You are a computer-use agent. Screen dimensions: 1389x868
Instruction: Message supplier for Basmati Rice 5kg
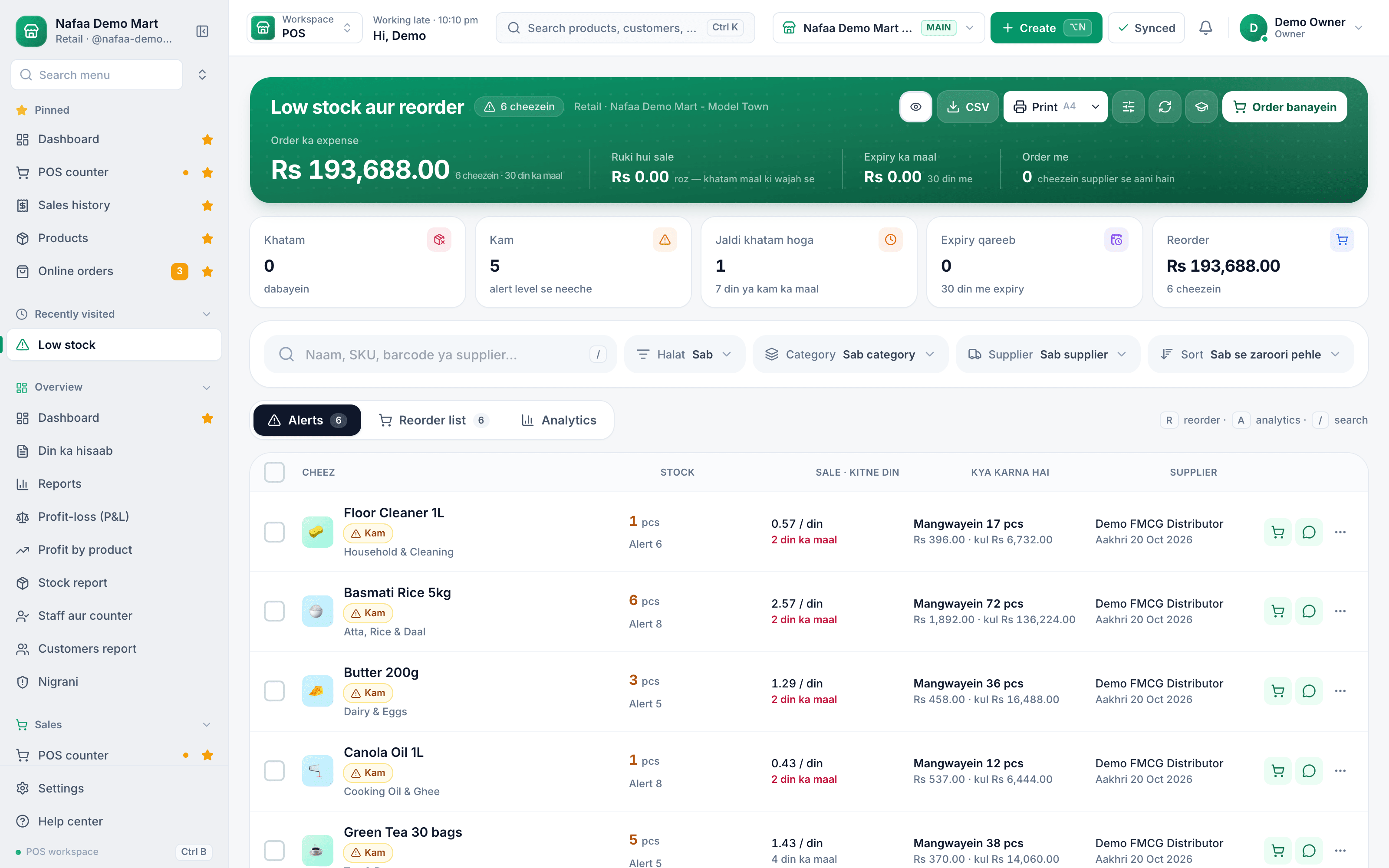tap(1309, 611)
